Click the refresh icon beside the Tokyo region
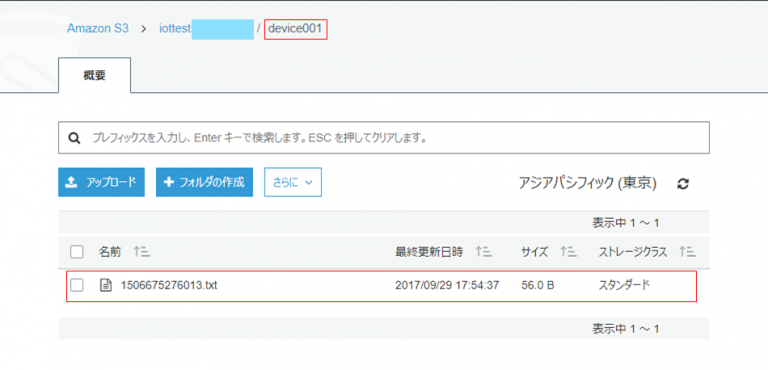This screenshot has width=768, height=370. click(x=683, y=184)
